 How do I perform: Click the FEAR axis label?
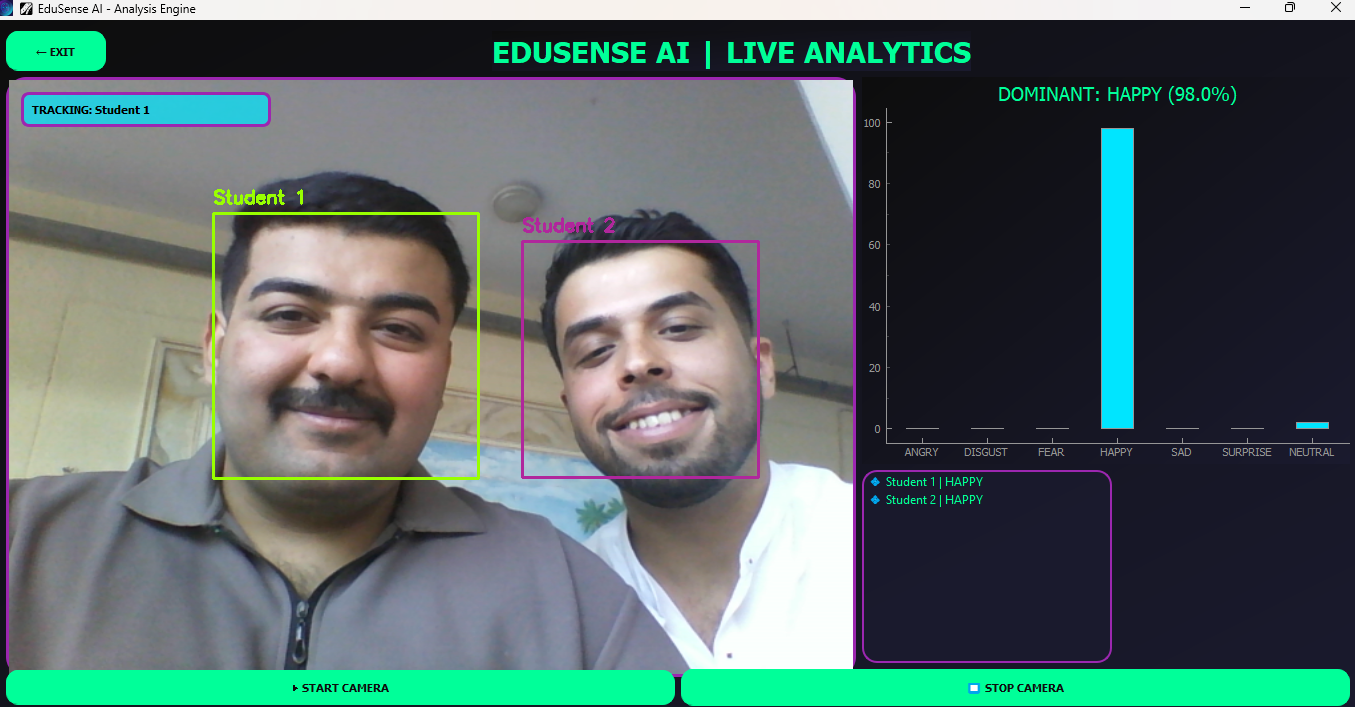click(x=1051, y=453)
